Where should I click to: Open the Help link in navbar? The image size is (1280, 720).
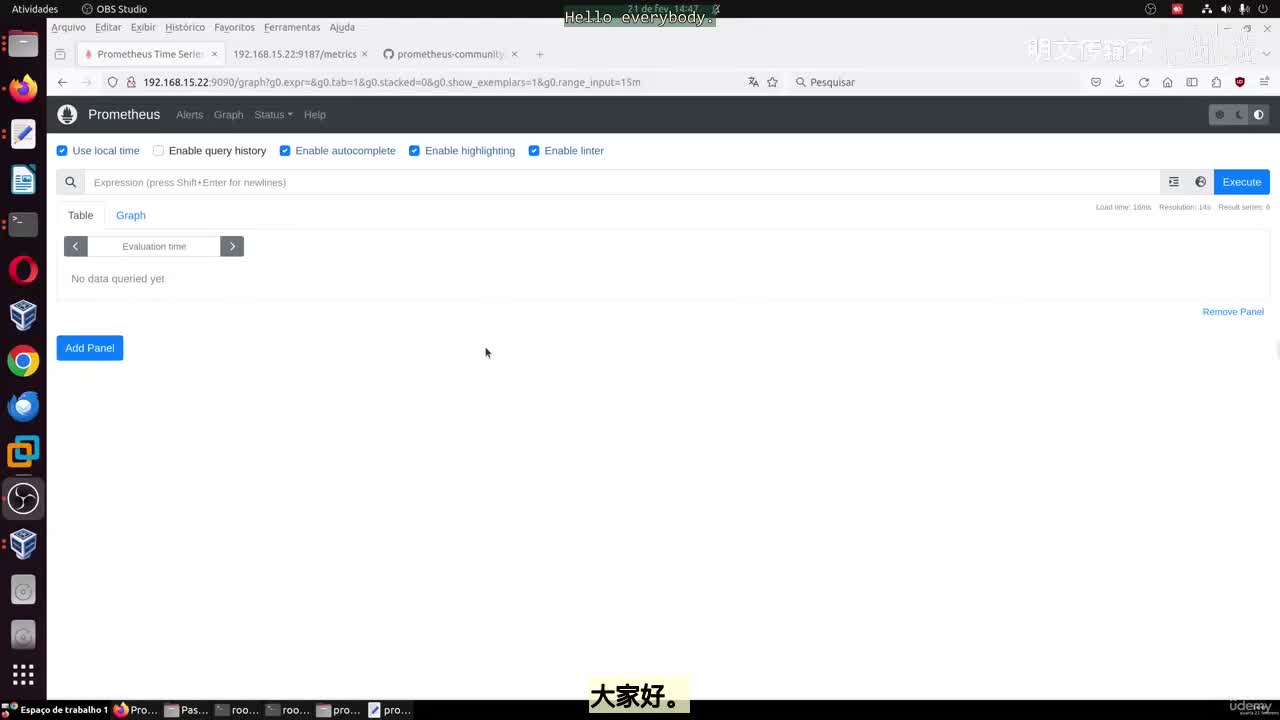[x=315, y=115]
